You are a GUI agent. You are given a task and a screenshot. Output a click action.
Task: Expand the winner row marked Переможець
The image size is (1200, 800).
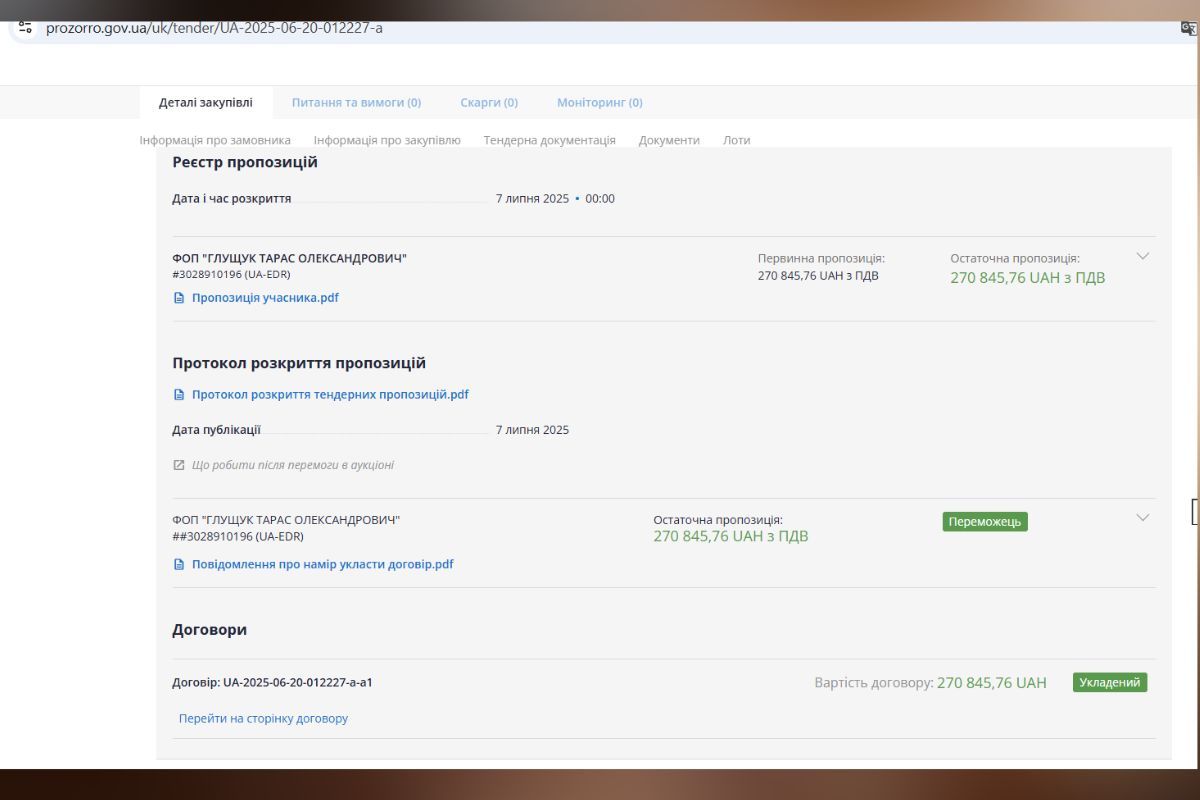(x=1143, y=518)
